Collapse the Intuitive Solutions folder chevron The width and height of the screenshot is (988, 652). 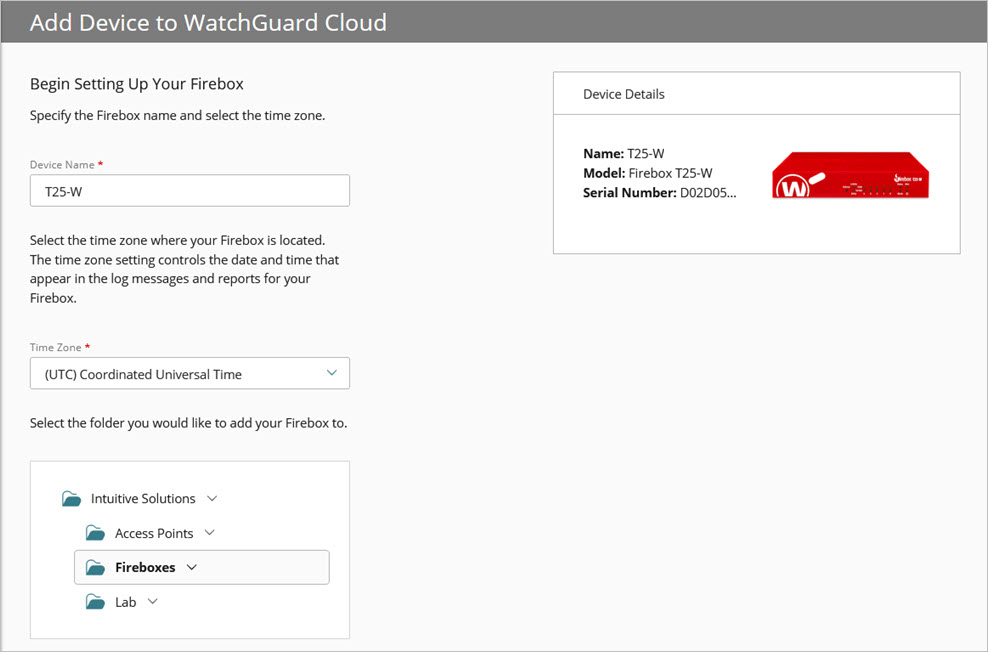point(212,498)
